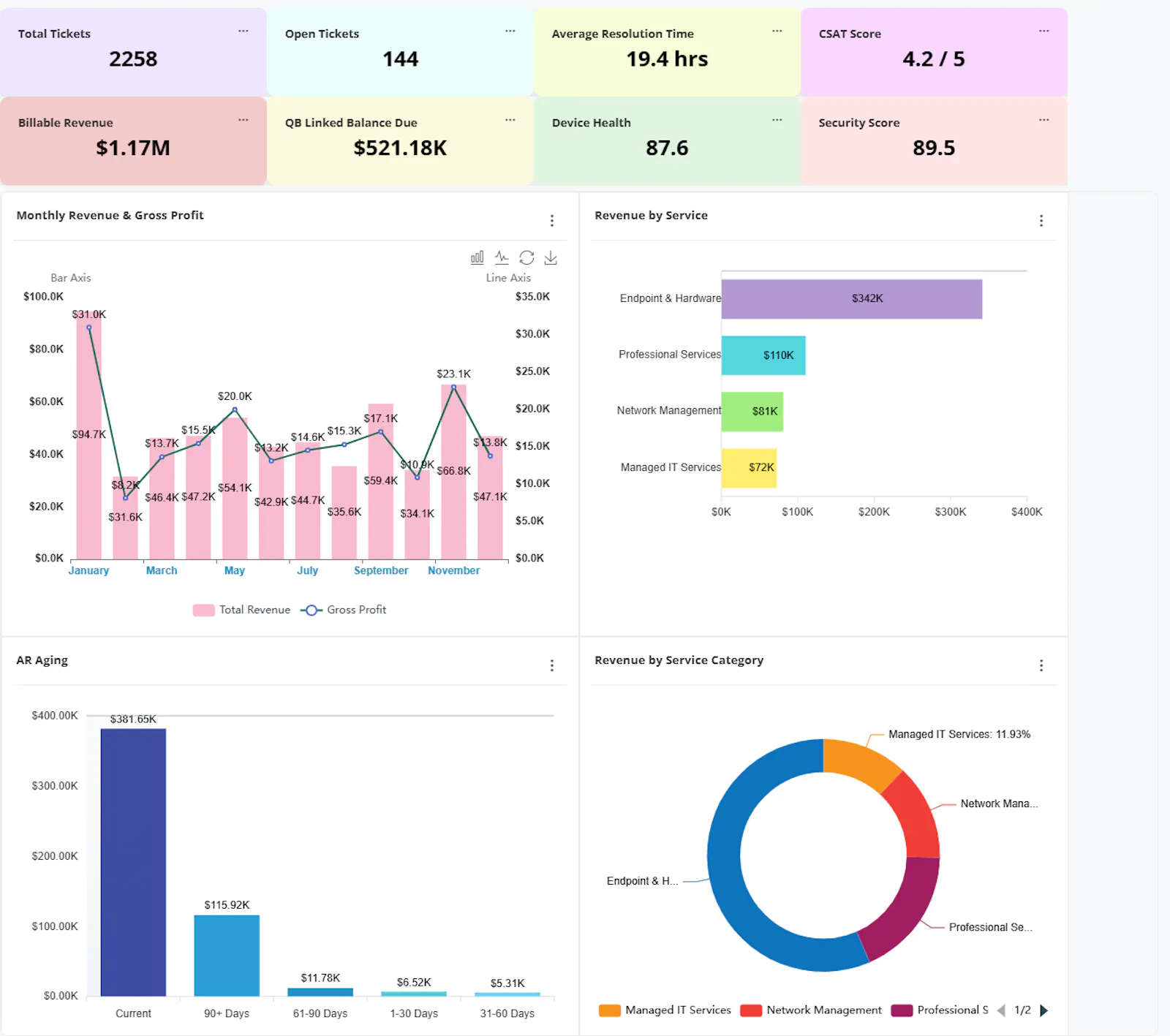
Task: Select the 1-30 Days AR Aging bar
Action: click(x=414, y=994)
